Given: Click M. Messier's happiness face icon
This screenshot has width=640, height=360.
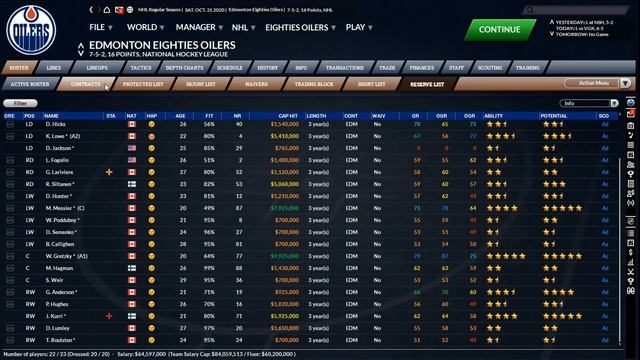Looking at the screenshot, I should [151, 208].
